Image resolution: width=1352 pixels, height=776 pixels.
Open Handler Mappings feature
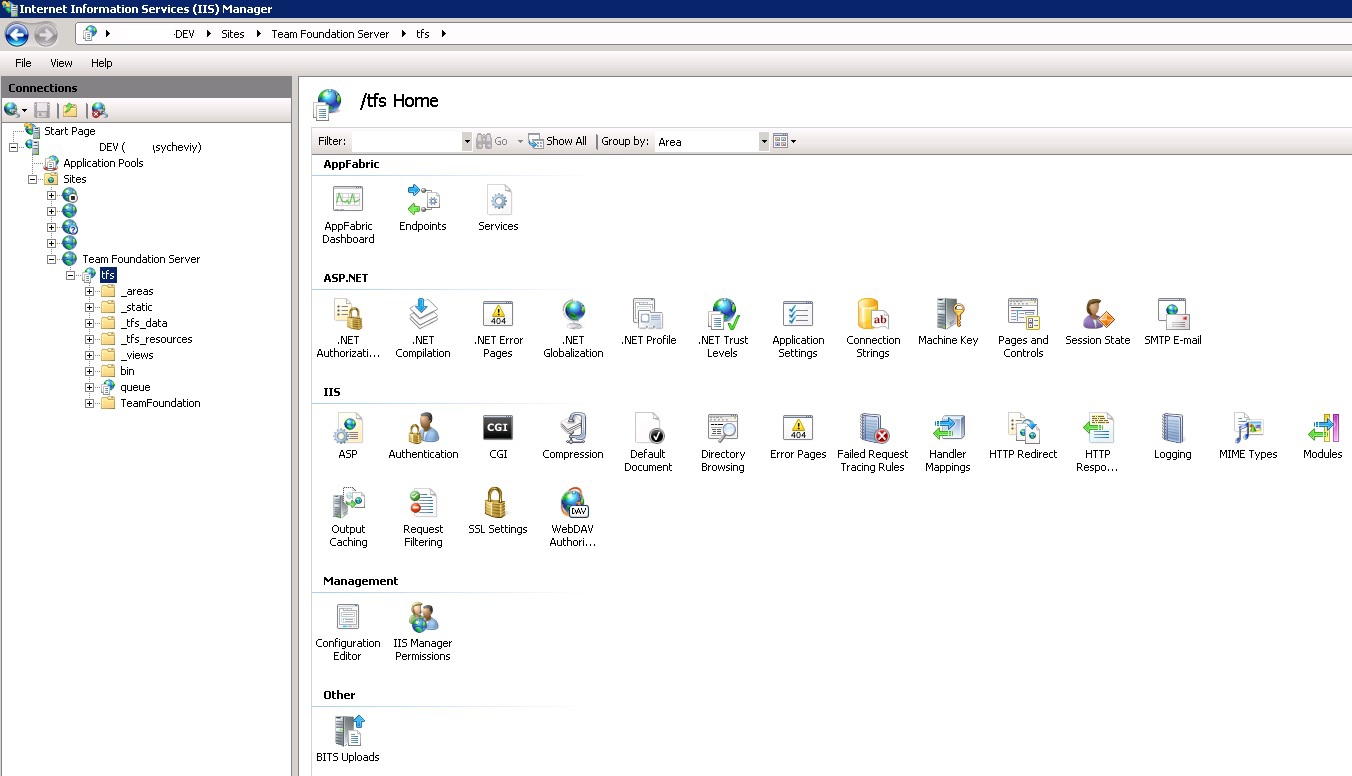948,442
